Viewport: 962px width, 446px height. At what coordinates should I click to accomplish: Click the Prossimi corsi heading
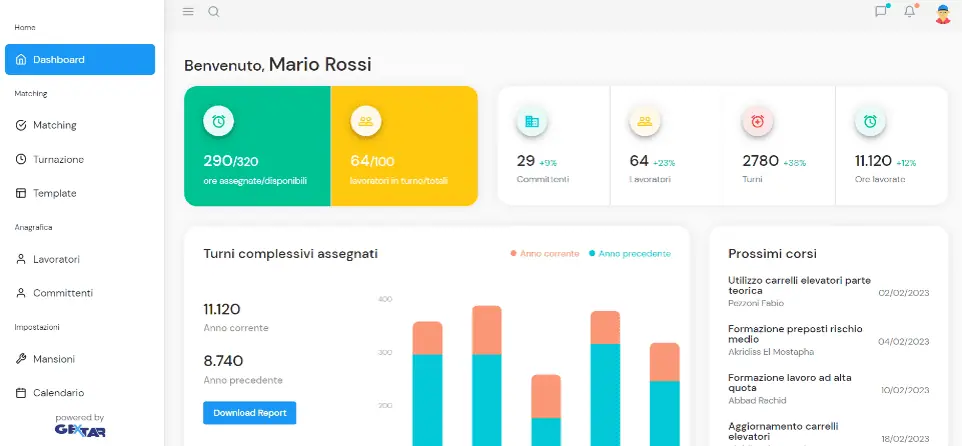point(772,254)
